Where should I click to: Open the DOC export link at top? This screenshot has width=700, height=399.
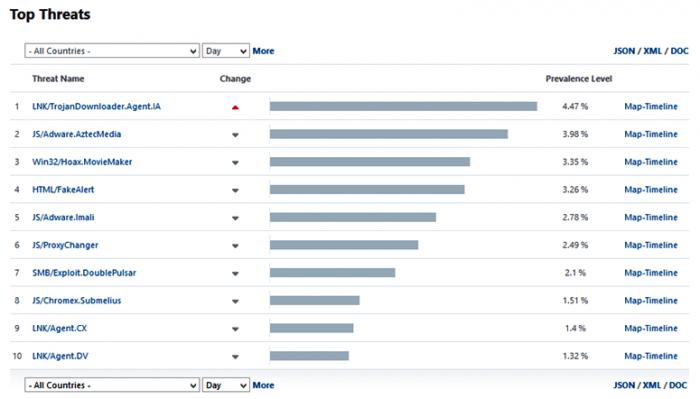click(679, 51)
